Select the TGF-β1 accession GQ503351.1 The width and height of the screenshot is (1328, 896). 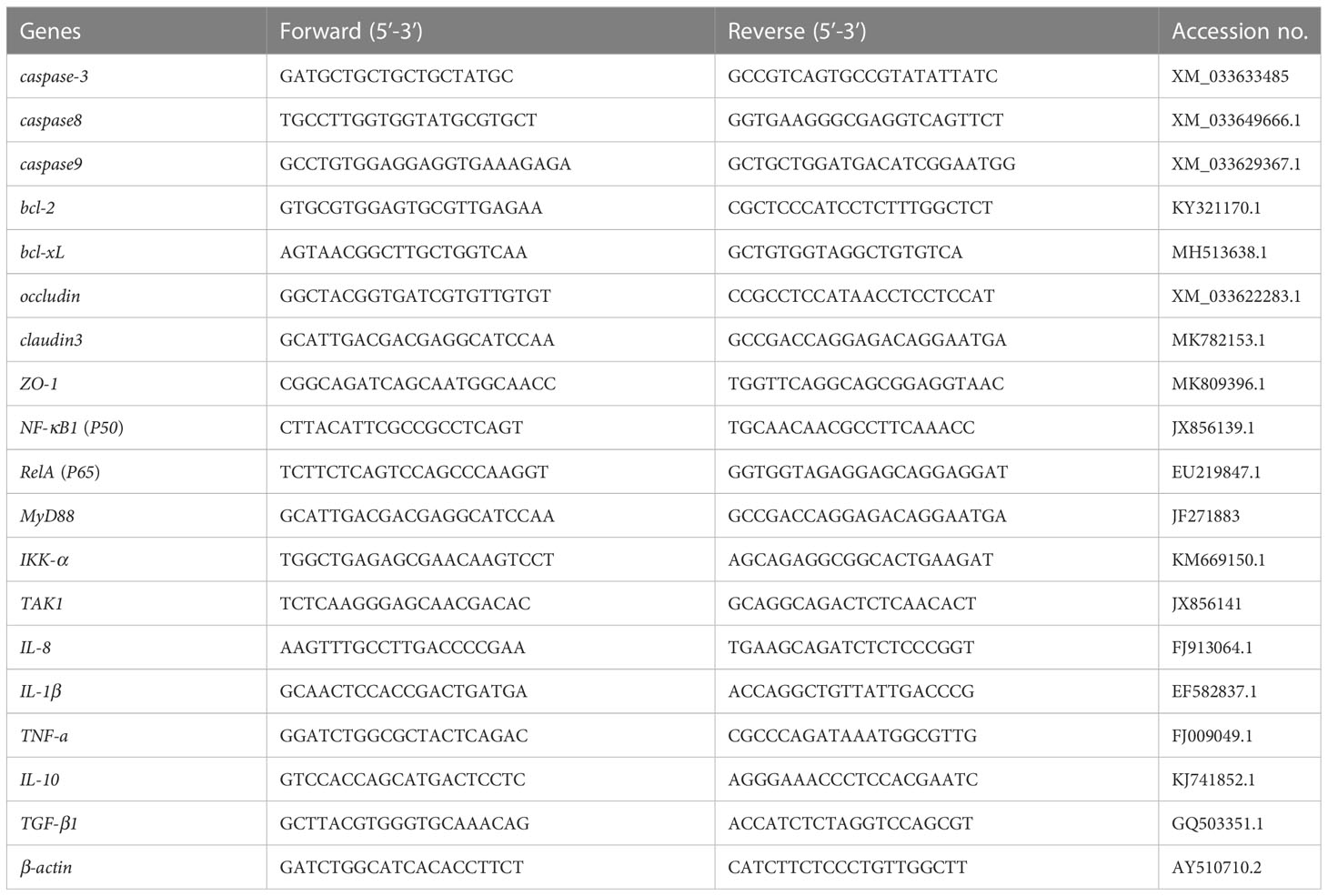click(x=1215, y=823)
